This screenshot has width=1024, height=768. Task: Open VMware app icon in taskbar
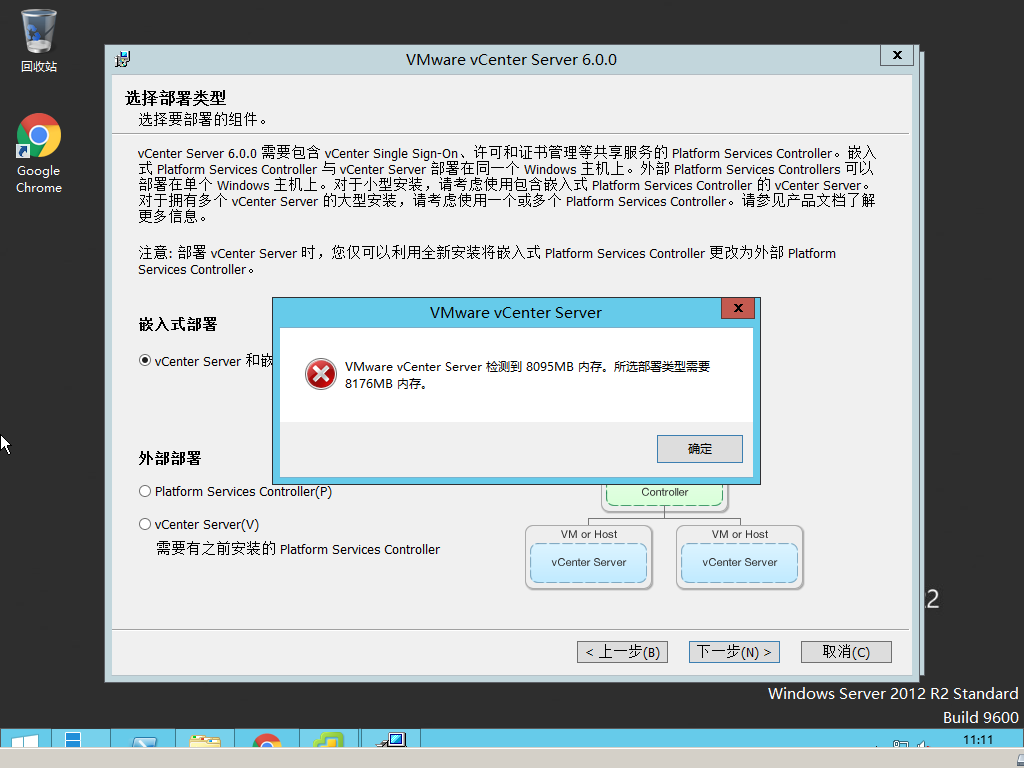pyautogui.click(x=328, y=740)
